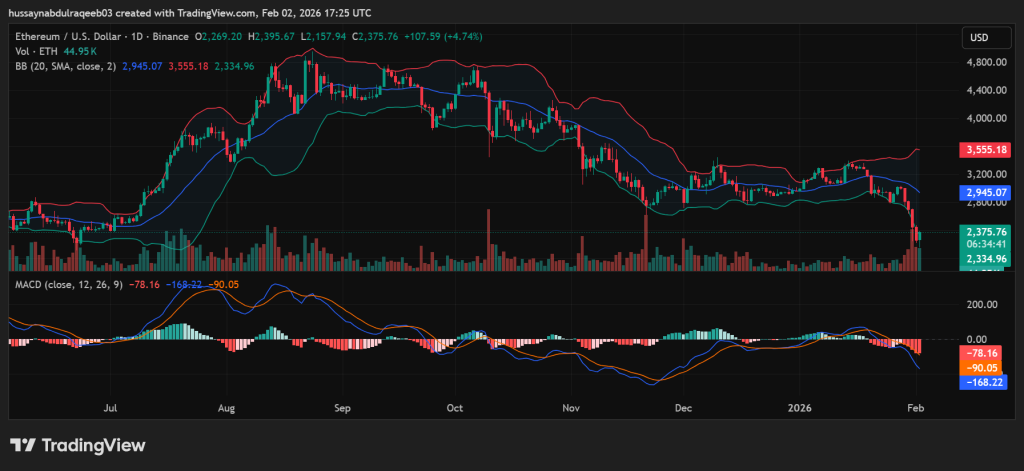Click the 2026 marker on the time axis

point(800,408)
